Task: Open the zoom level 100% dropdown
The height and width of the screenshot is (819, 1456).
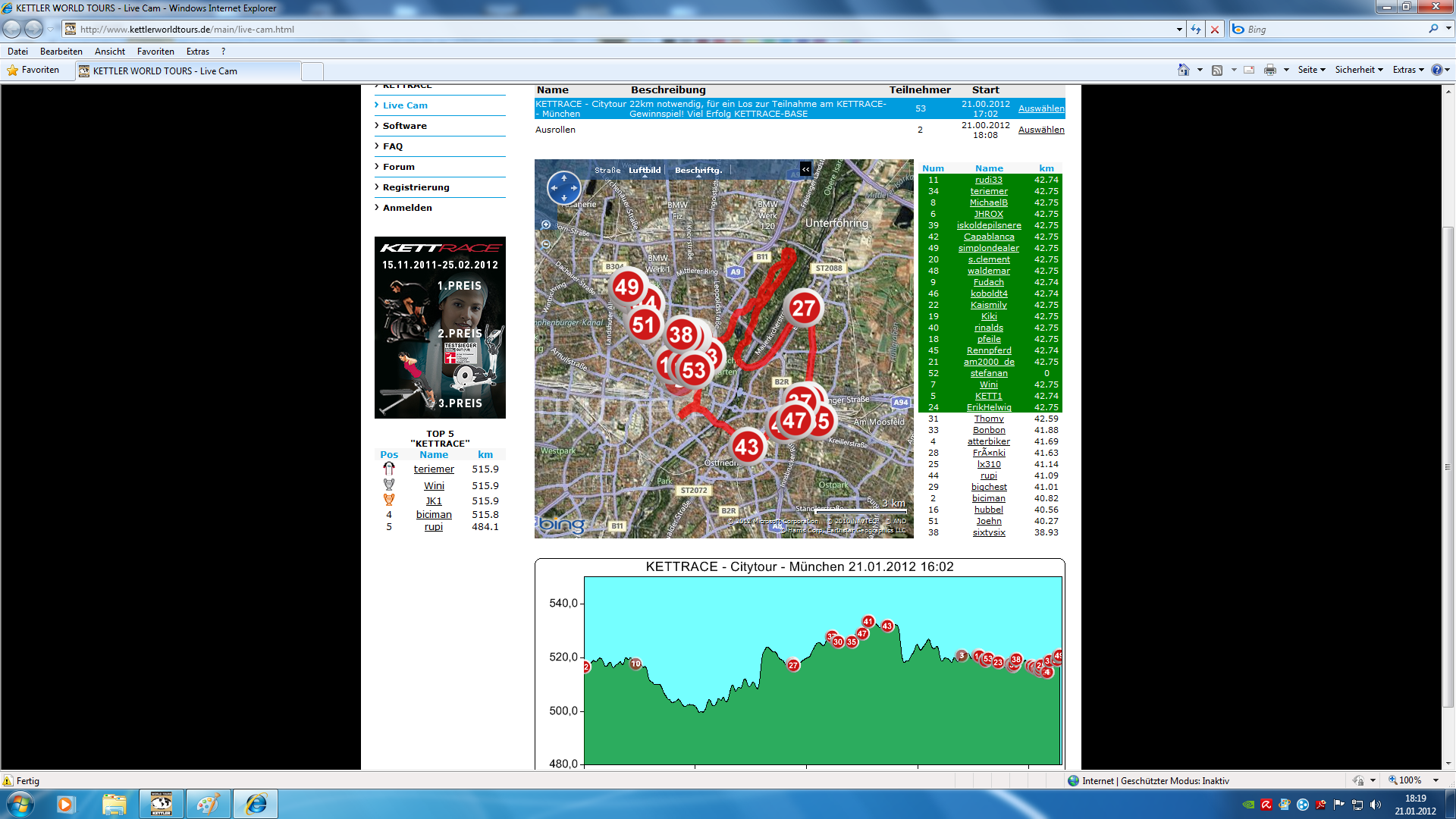Action: point(1435,780)
